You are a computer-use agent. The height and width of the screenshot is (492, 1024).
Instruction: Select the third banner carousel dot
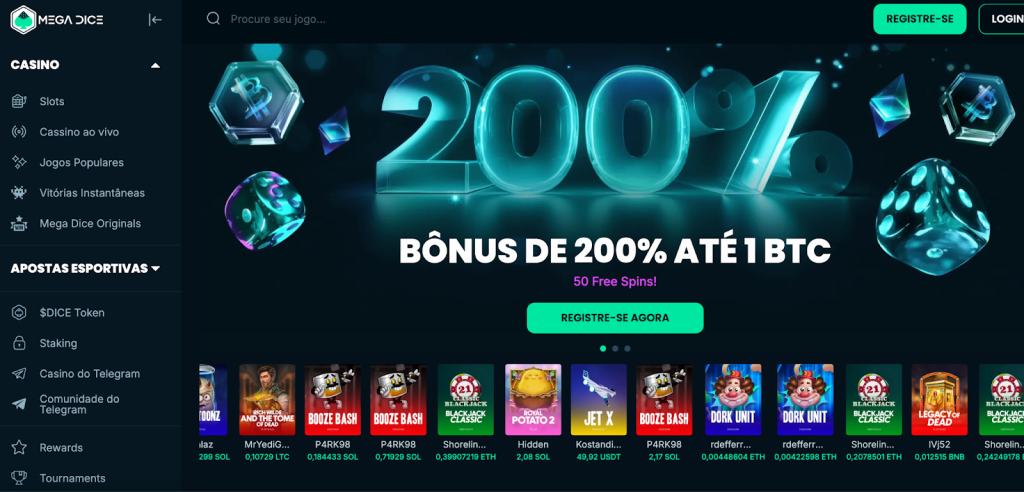point(628,349)
